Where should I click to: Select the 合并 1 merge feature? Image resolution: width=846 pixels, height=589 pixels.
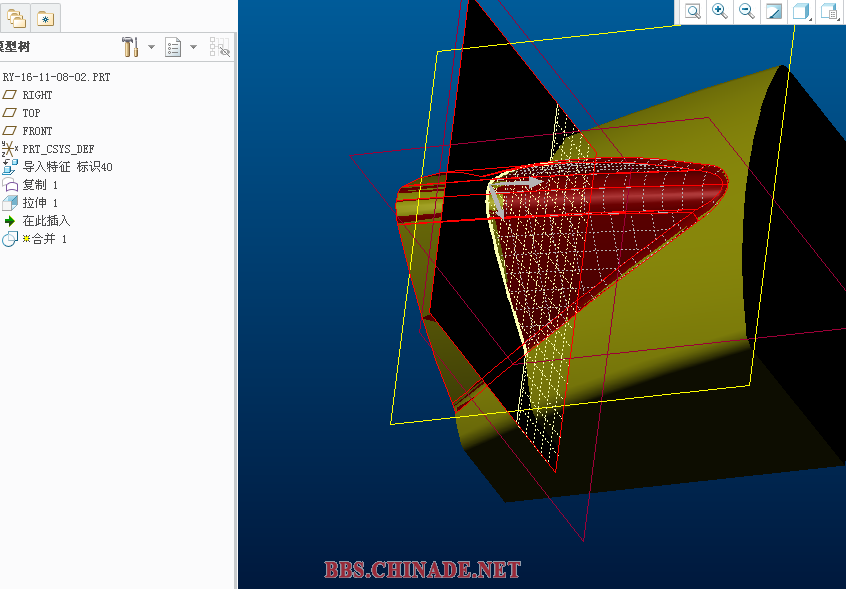pos(44,239)
